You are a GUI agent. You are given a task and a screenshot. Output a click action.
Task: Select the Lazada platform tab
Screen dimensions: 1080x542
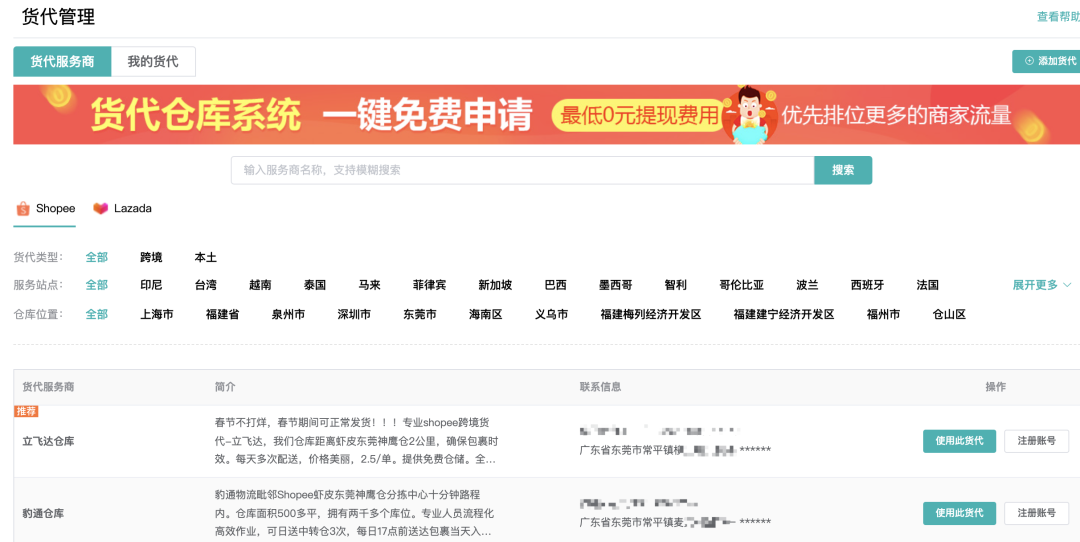[123, 209]
